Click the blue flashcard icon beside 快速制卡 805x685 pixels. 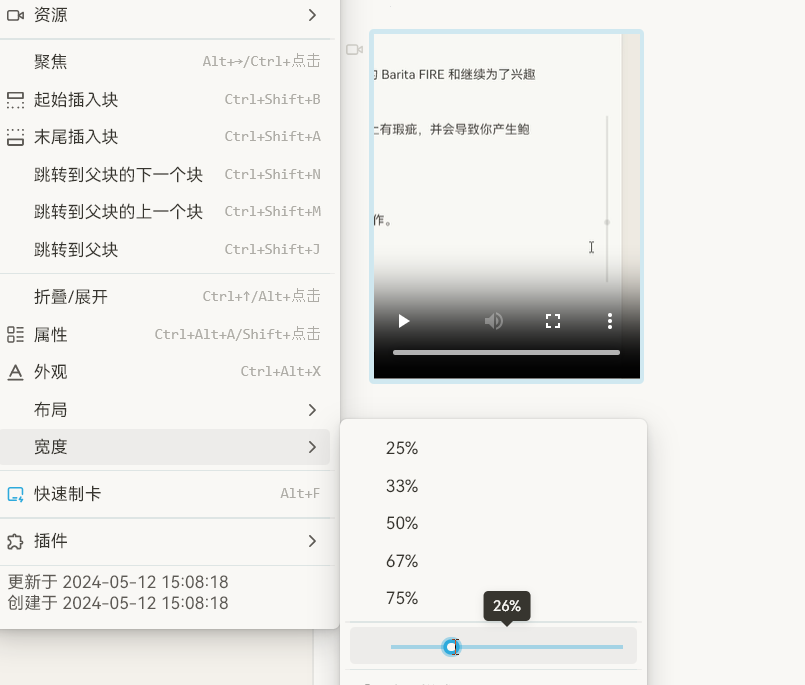coord(15,494)
